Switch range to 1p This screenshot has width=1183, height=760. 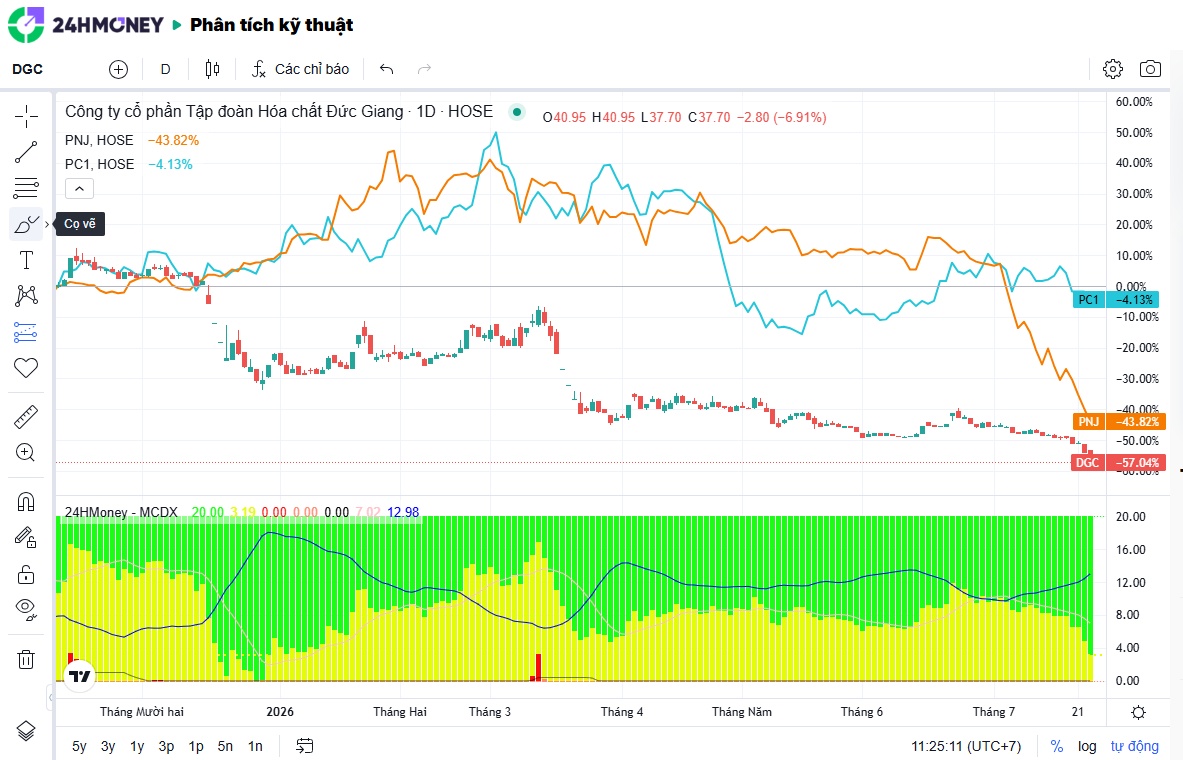(196, 746)
